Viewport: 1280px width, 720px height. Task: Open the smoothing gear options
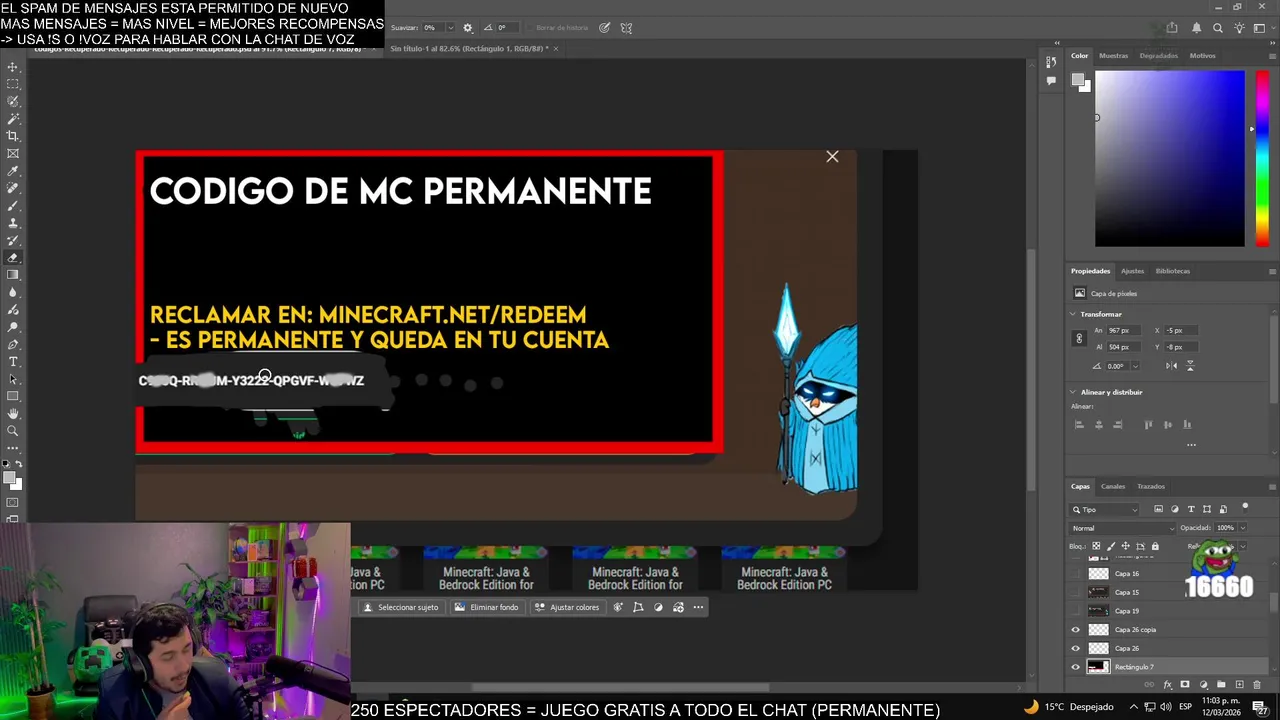pos(467,28)
